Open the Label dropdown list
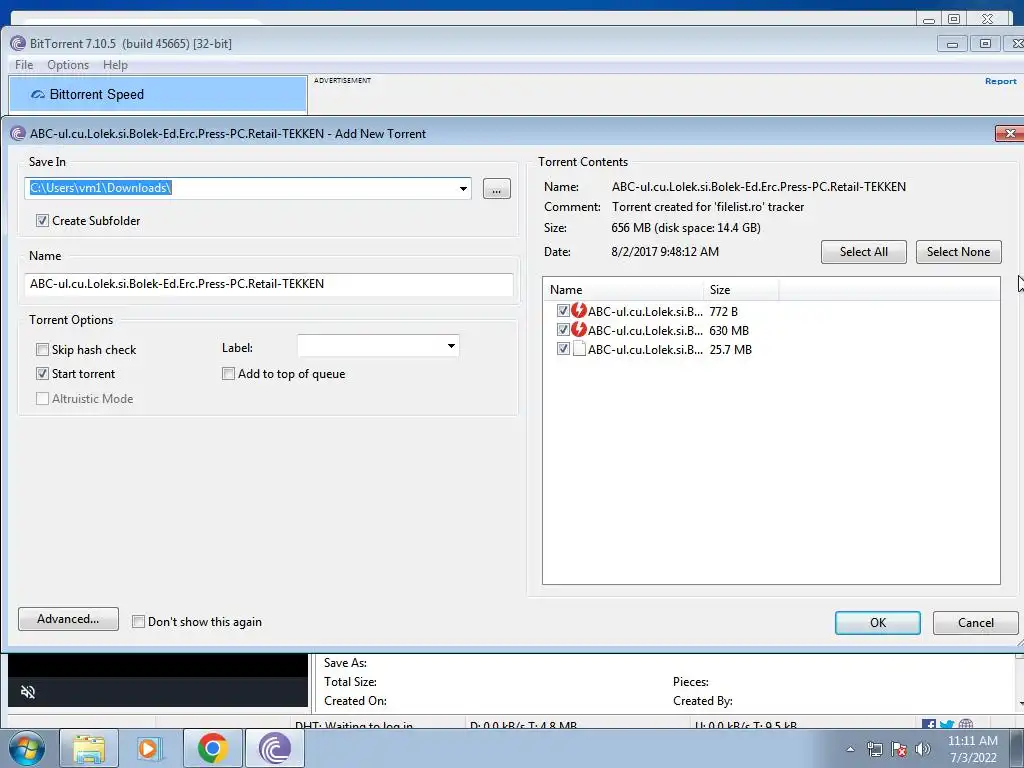Image resolution: width=1024 pixels, height=768 pixels. pos(451,345)
